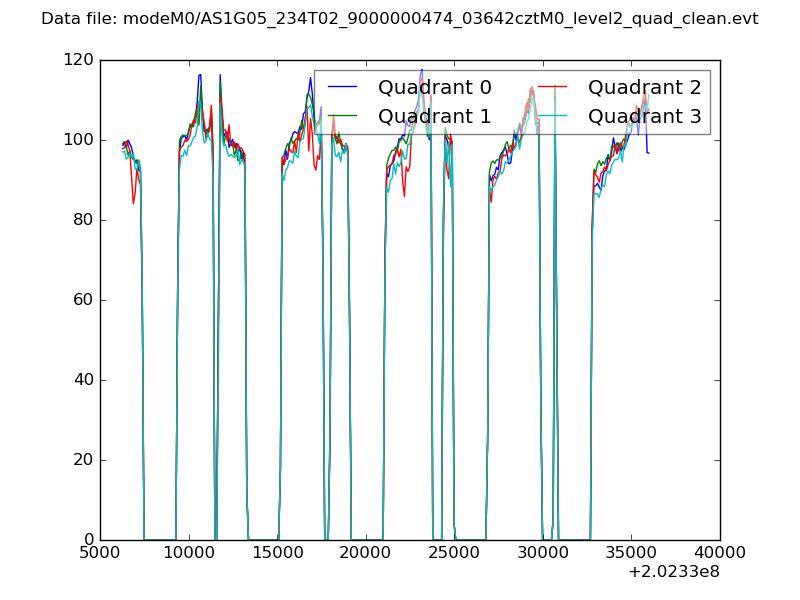Select the cyan Quadrant 3 legend line

[553, 116]
